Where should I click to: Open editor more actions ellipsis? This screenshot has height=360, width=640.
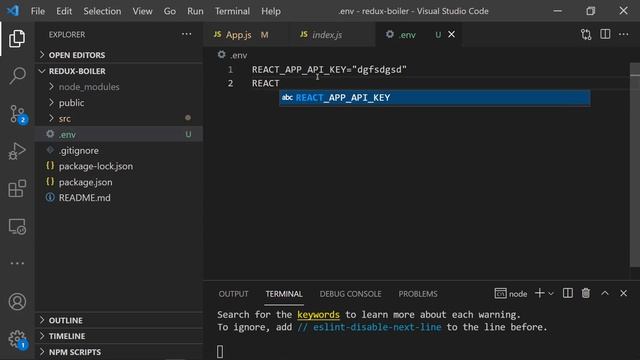624,34
